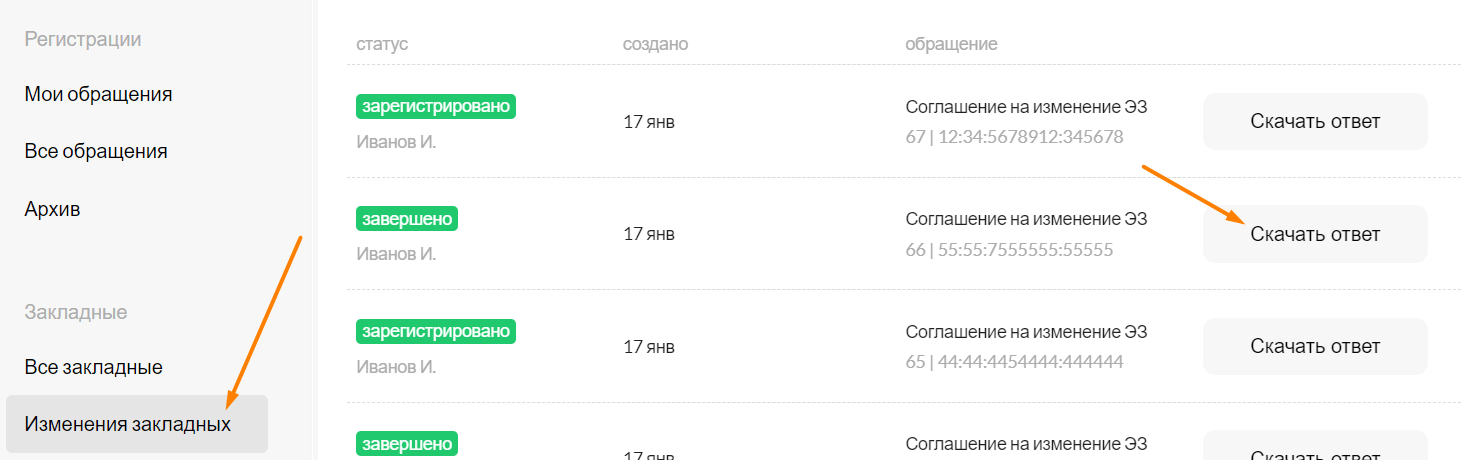Go to Все обращения section
The image size is (1474, 460).
pos(95,151)
